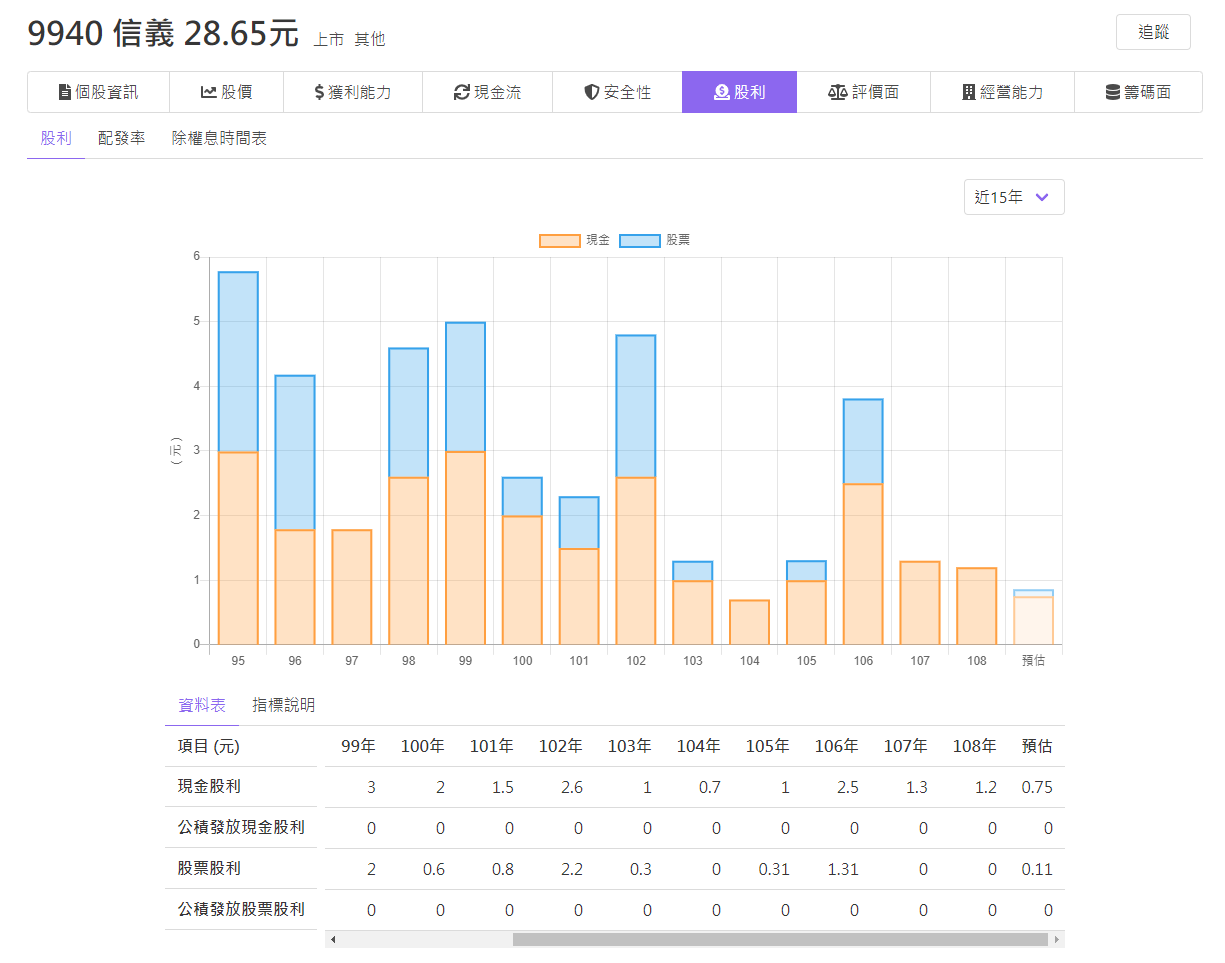This screenshot has width=1225, height=963.
Task: Click the left arrow of the table scrollbar
Action: tap(333, 940)
